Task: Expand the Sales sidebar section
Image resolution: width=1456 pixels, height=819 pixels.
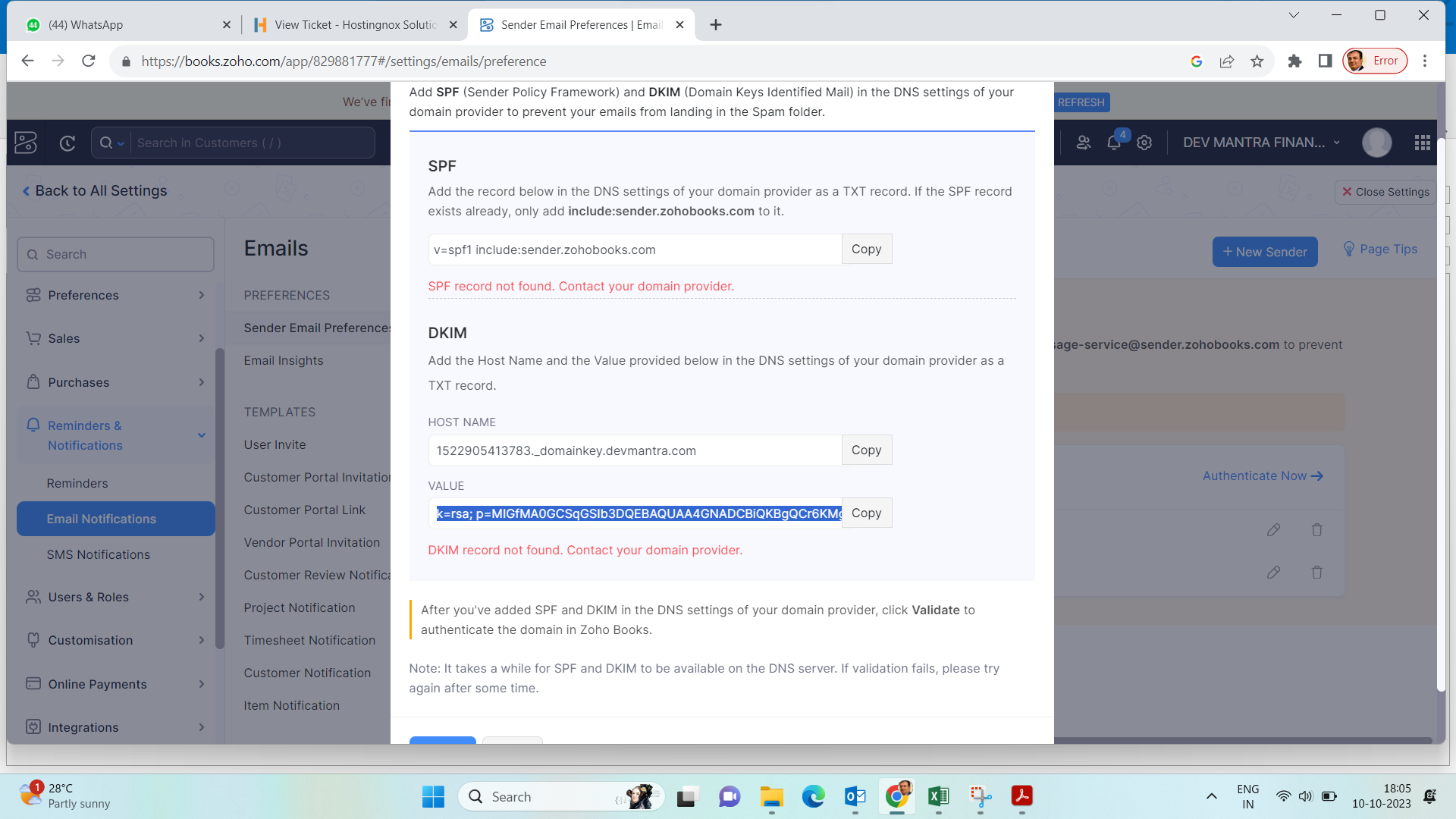Action: [x=115, y=338]
